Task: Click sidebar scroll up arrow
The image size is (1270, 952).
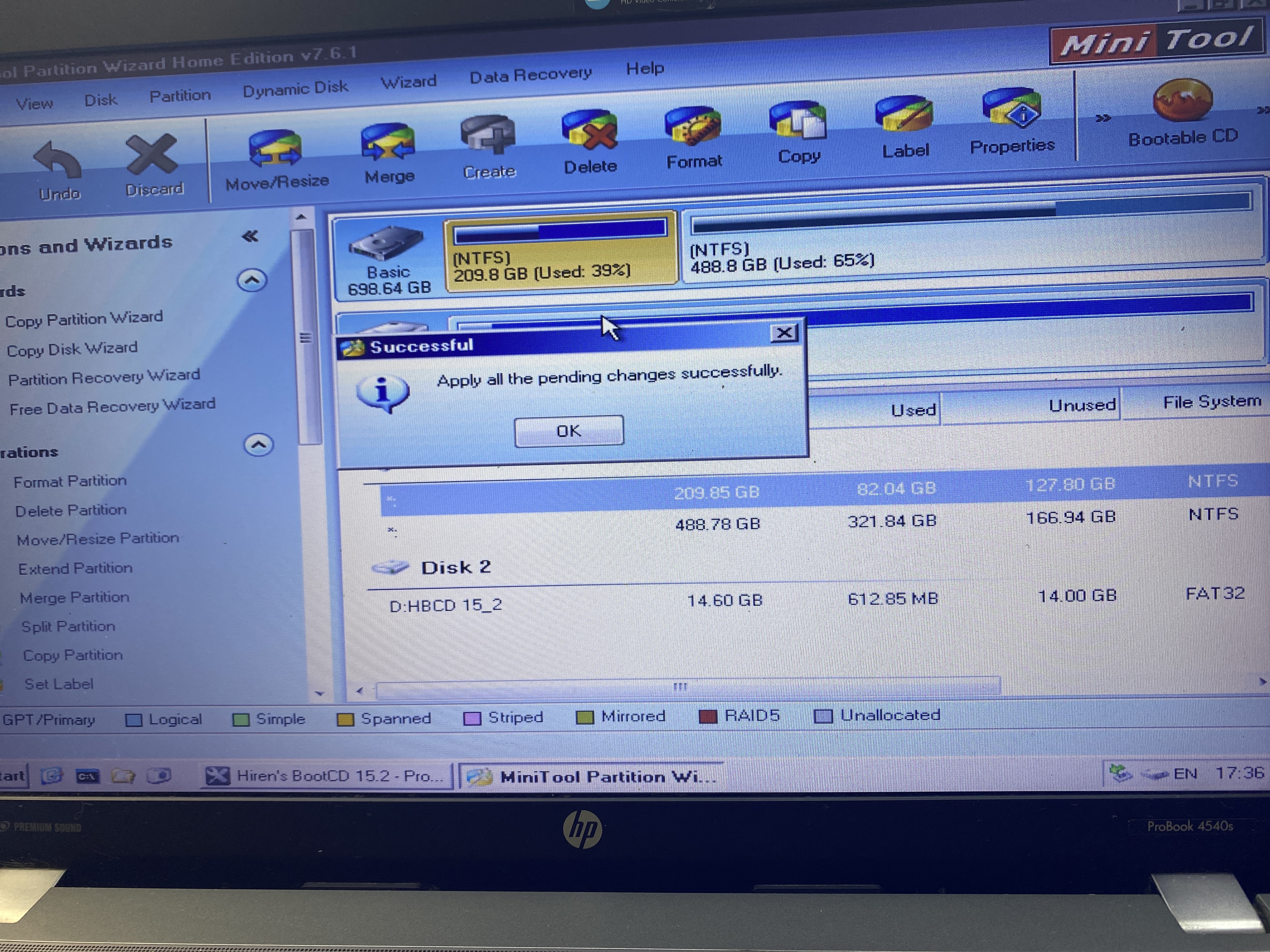Action: (x=301, y=218)
